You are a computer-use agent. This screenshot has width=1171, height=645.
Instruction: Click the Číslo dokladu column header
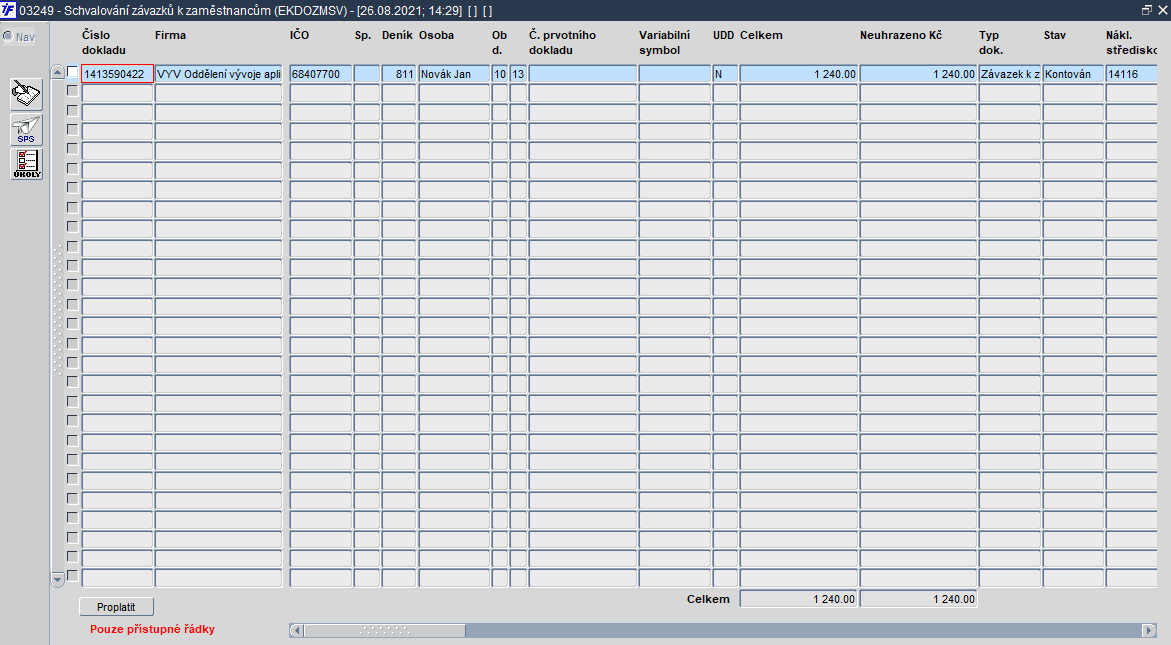click(x=104, y=43)
